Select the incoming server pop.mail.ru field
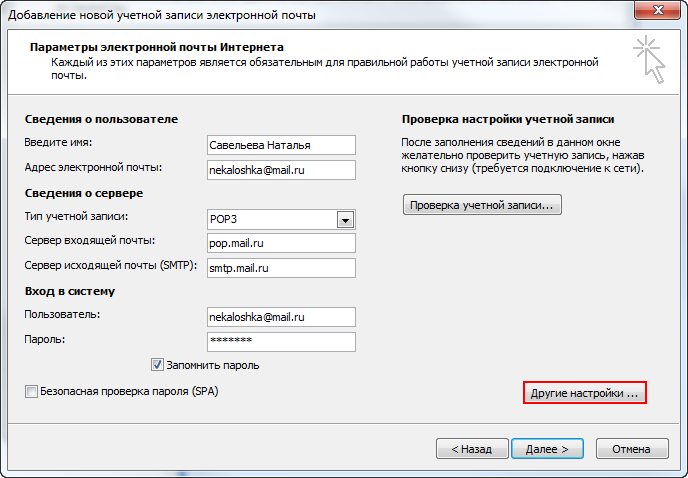This screenshot has height=478, width=688. click(281, 243)
